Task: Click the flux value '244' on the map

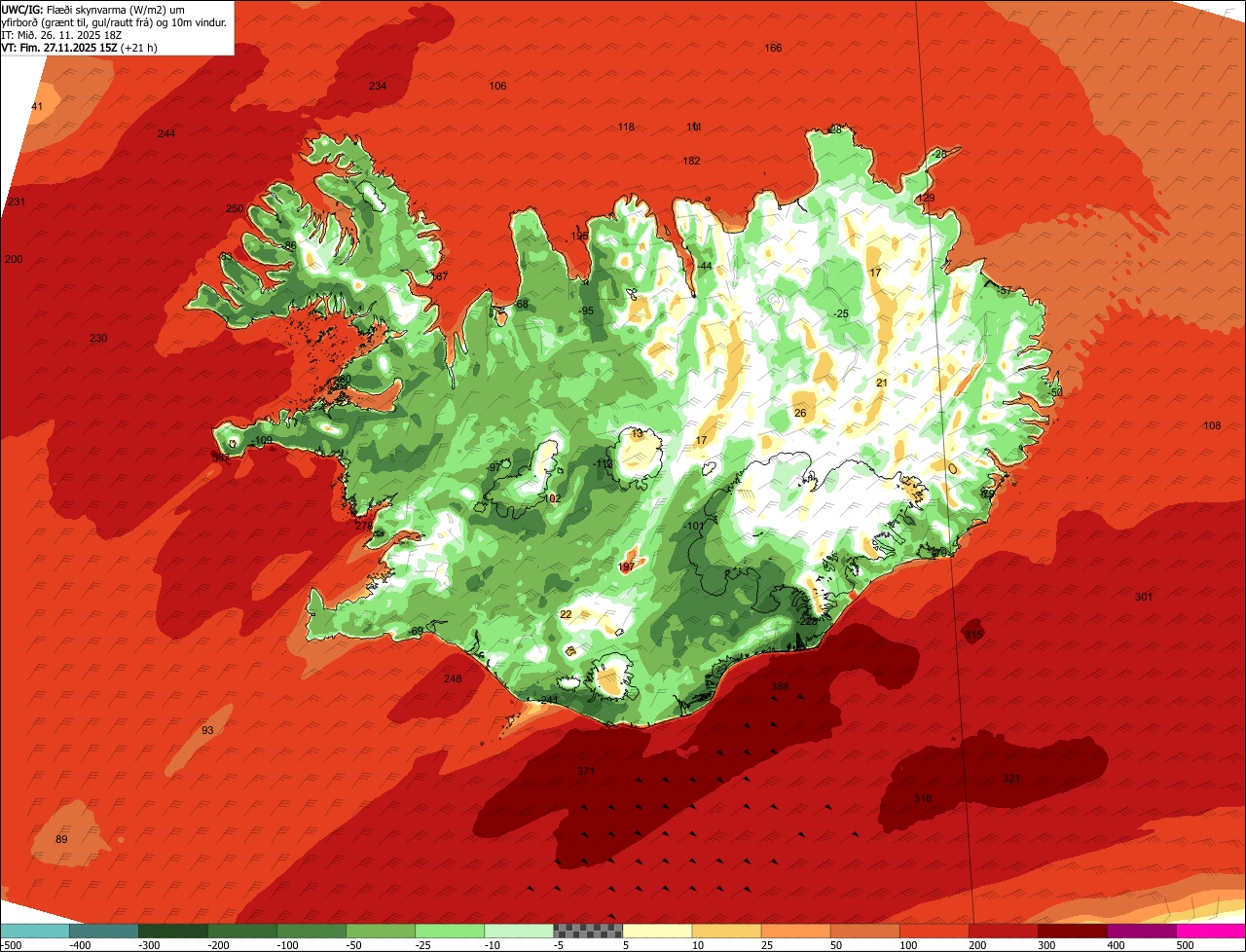Action: (166, 133)
